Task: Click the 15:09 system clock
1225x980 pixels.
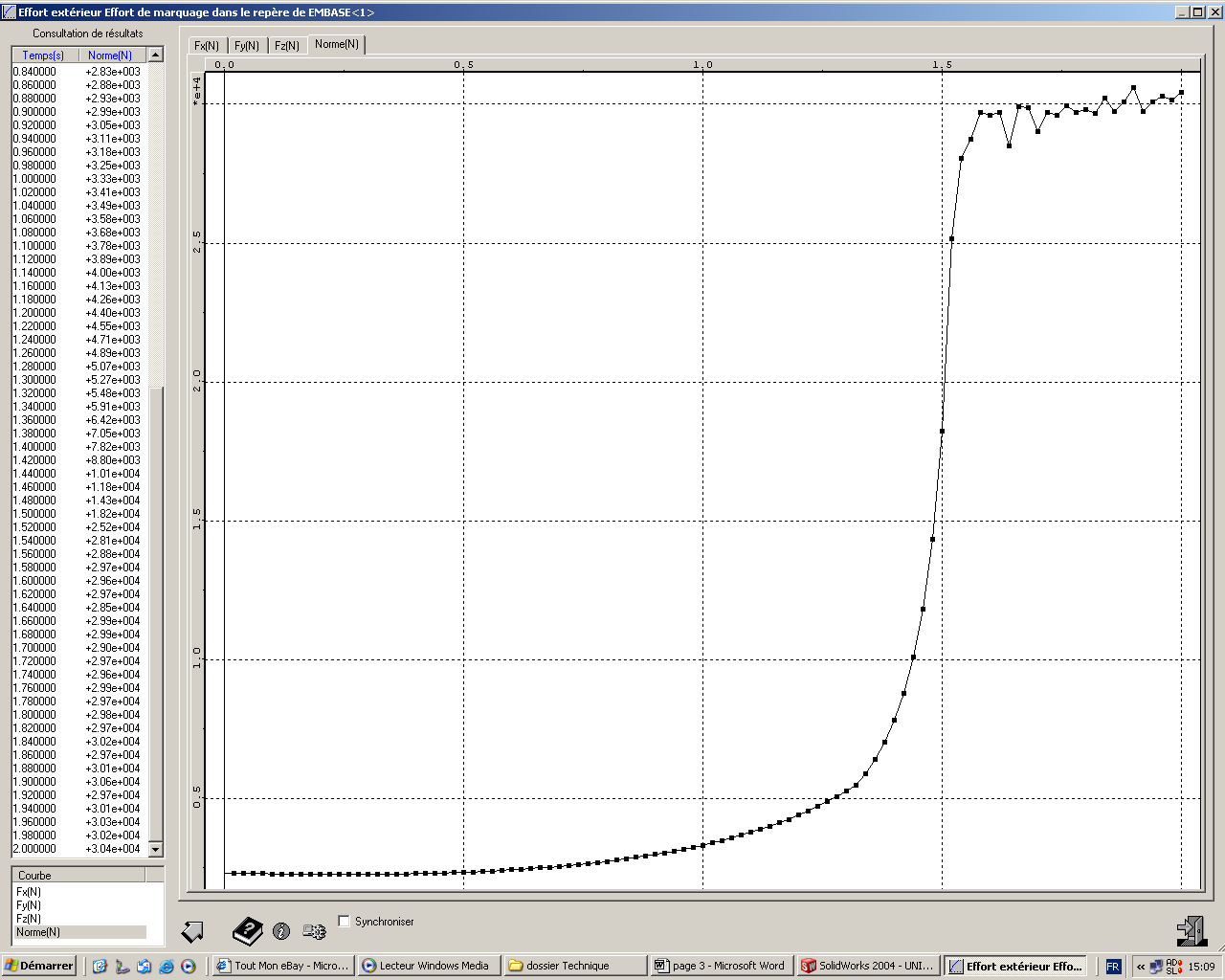Action: click(1202, 967)
